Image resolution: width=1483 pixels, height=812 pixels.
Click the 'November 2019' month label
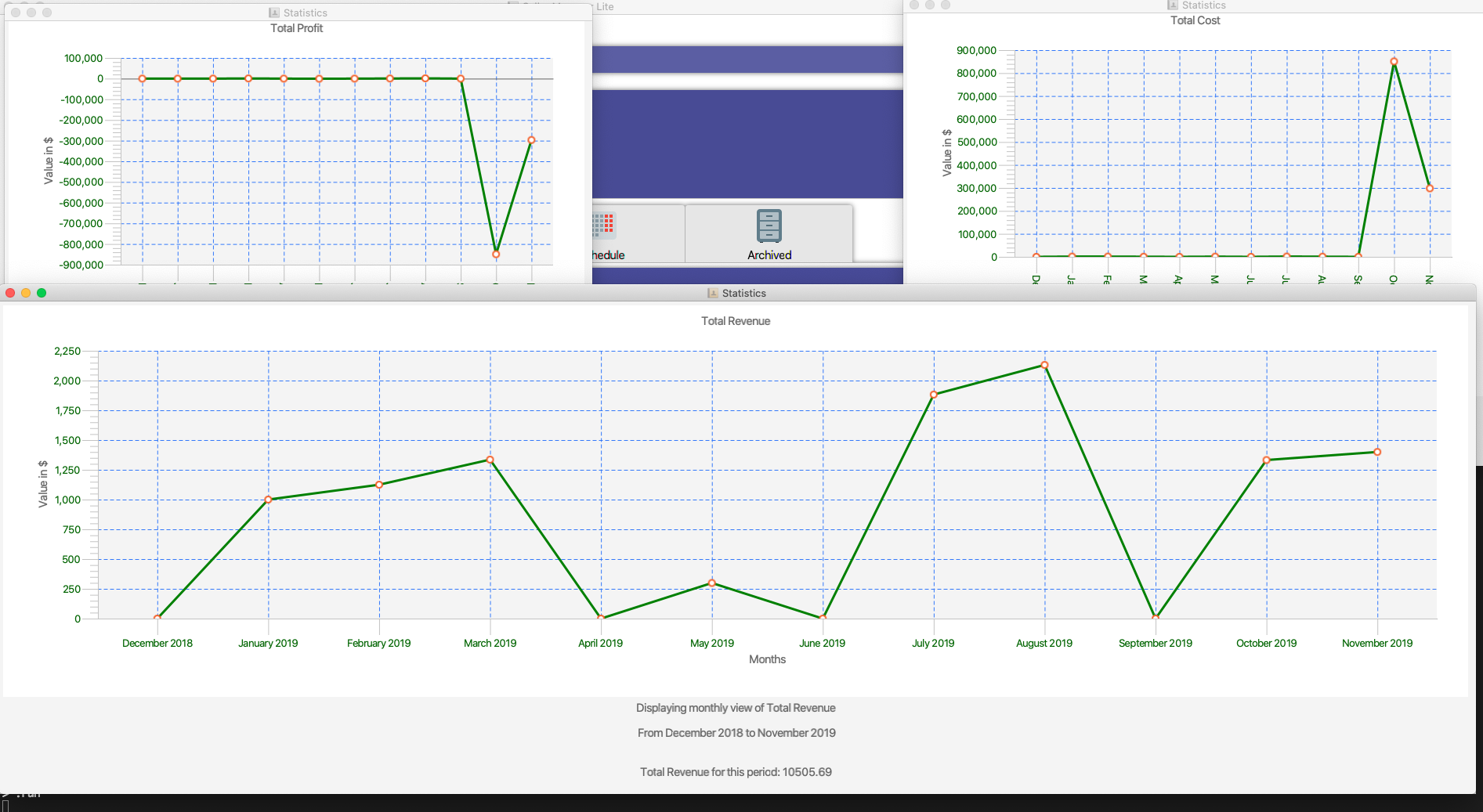[1377, 643]
